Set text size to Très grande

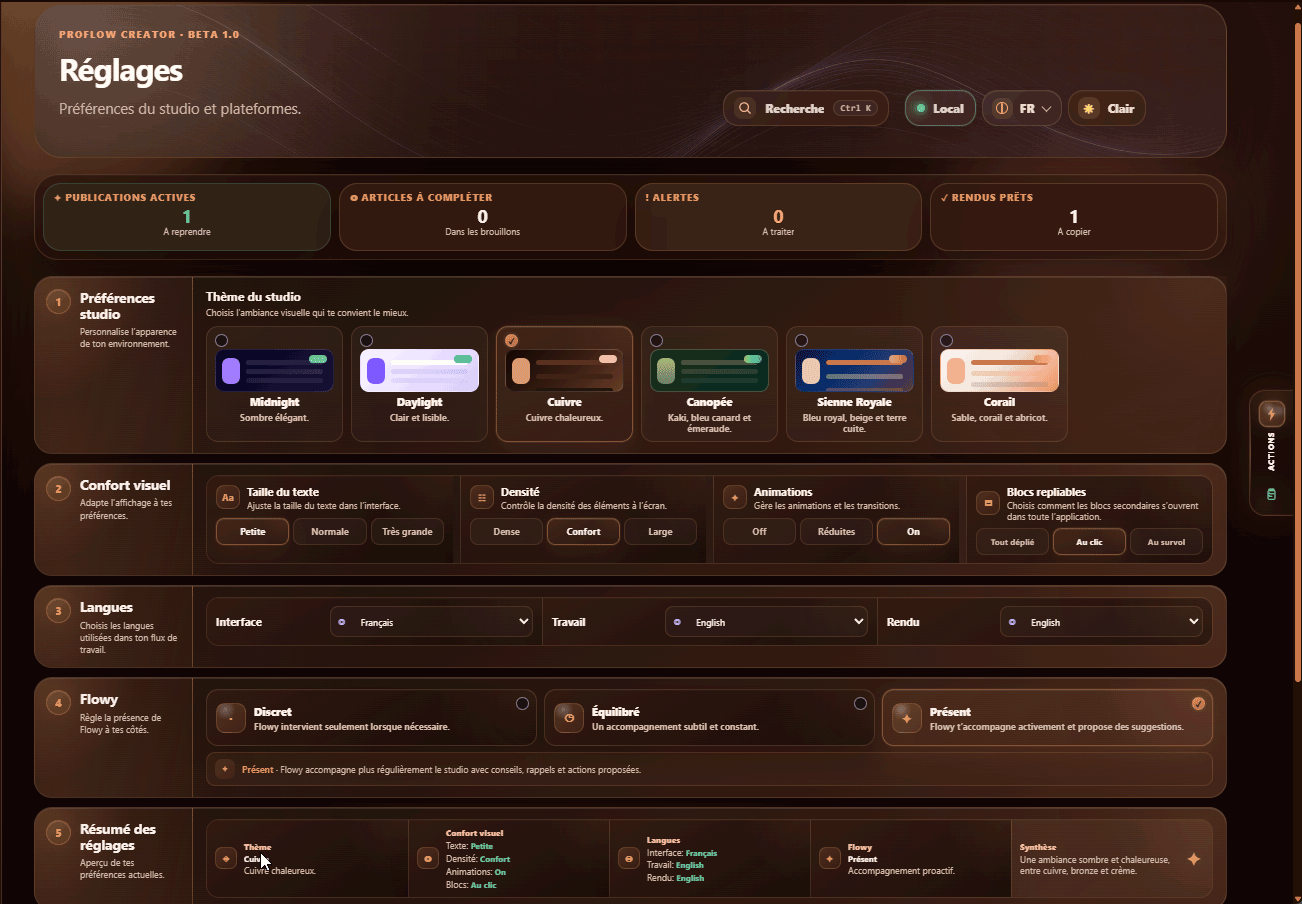coord(407,532)
